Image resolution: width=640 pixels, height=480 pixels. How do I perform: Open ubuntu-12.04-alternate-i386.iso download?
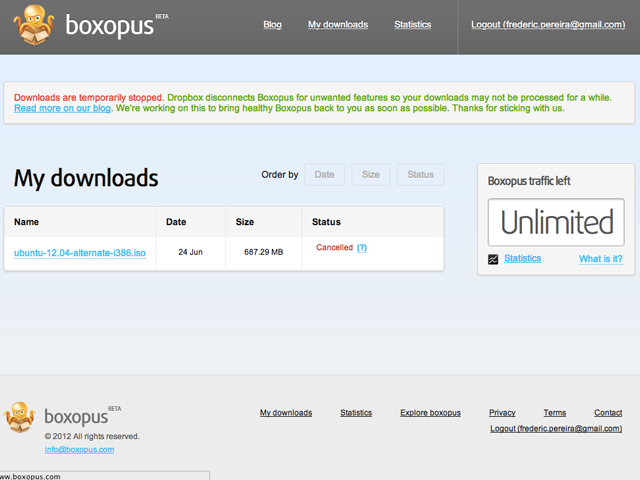point(80,253)
